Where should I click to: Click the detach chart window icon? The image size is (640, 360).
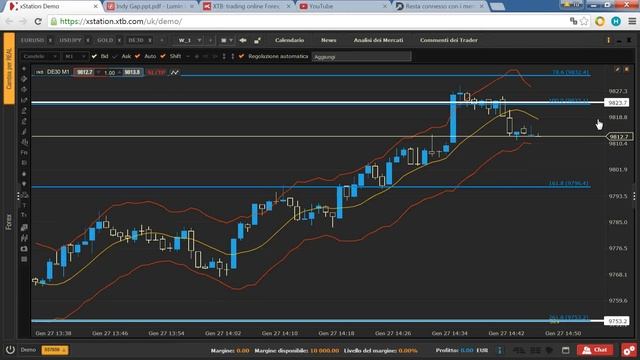pos(257,40)
